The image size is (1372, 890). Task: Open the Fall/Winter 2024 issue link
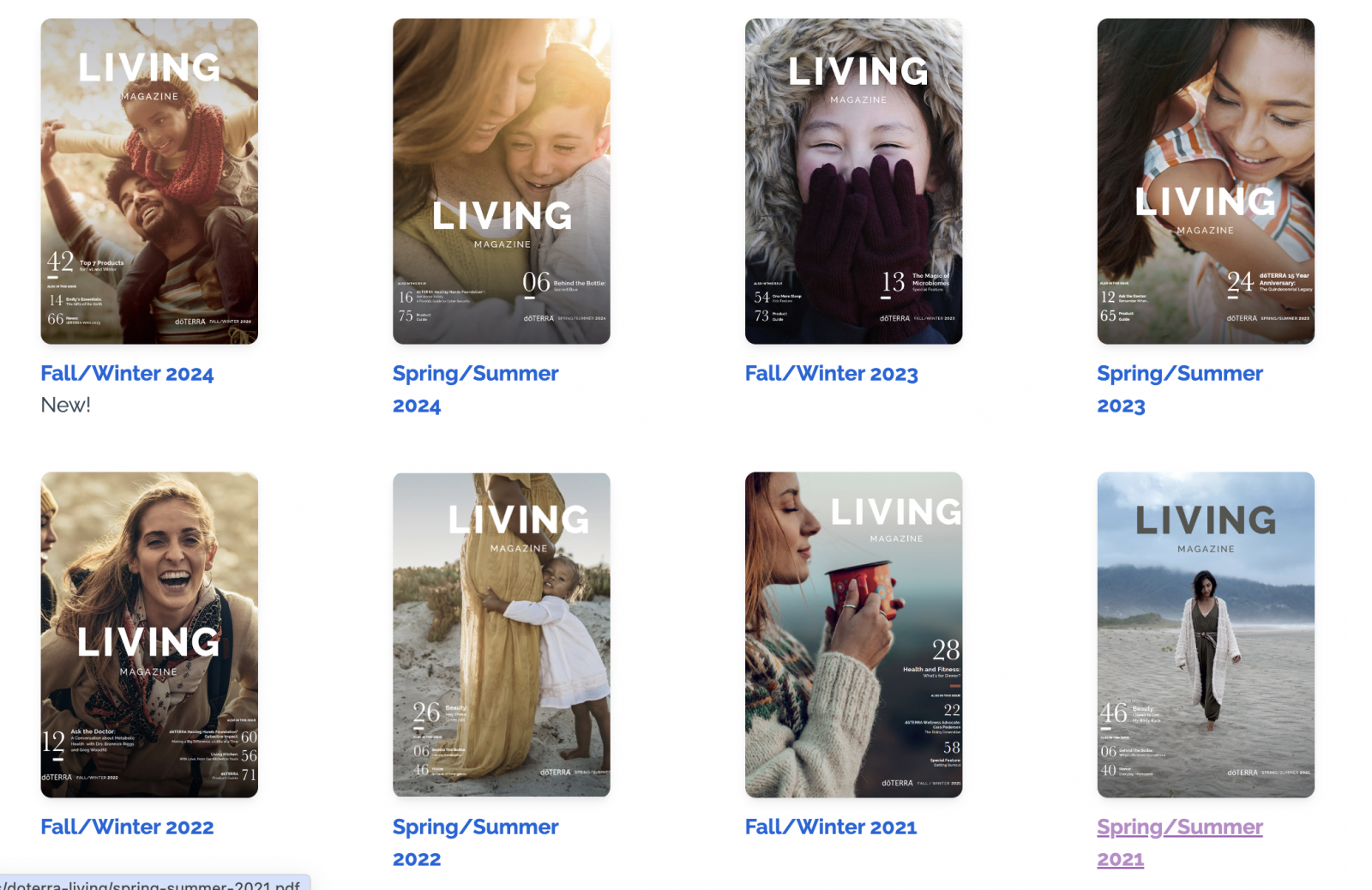tap(127, 374)
